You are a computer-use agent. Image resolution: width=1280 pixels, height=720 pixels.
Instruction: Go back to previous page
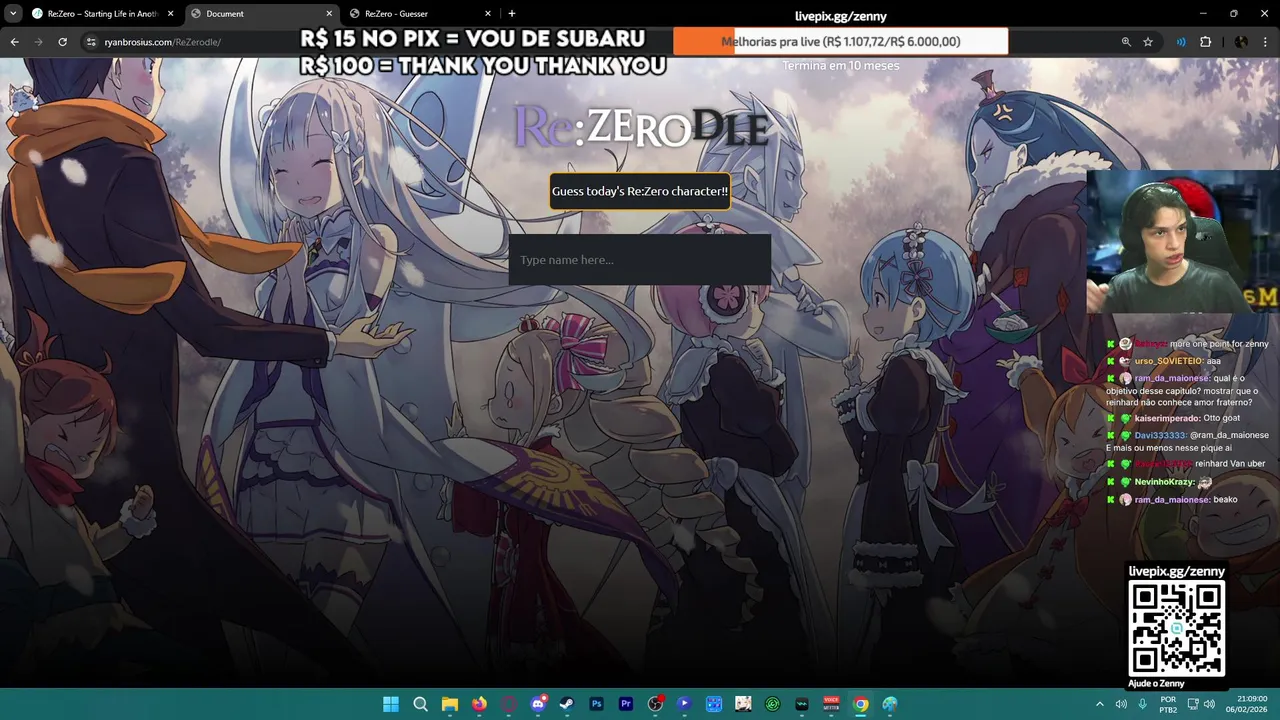pyautogui.click(x=14, y=42)
